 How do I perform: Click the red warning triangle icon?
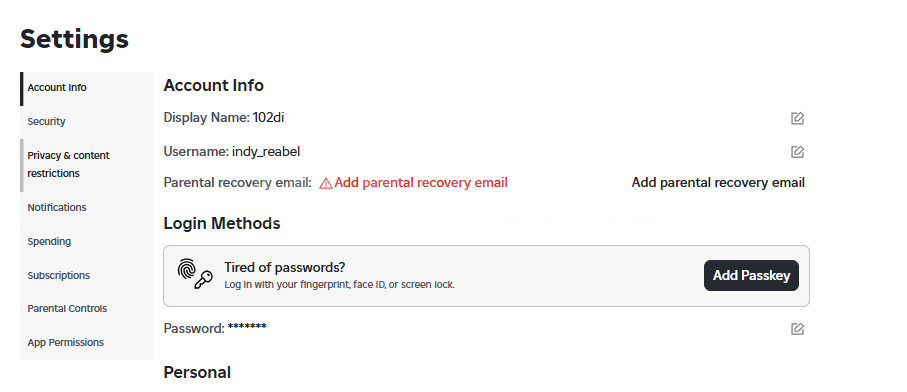click(x=326, y=183)
